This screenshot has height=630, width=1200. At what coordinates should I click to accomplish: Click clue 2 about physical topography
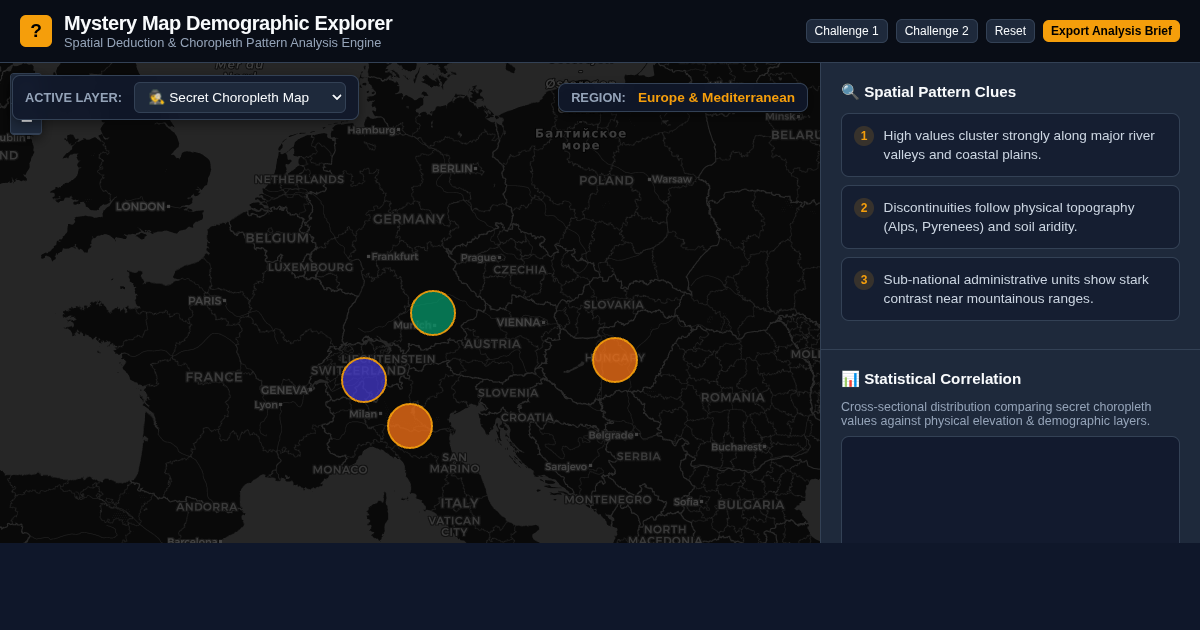[x=1010, y=217]
